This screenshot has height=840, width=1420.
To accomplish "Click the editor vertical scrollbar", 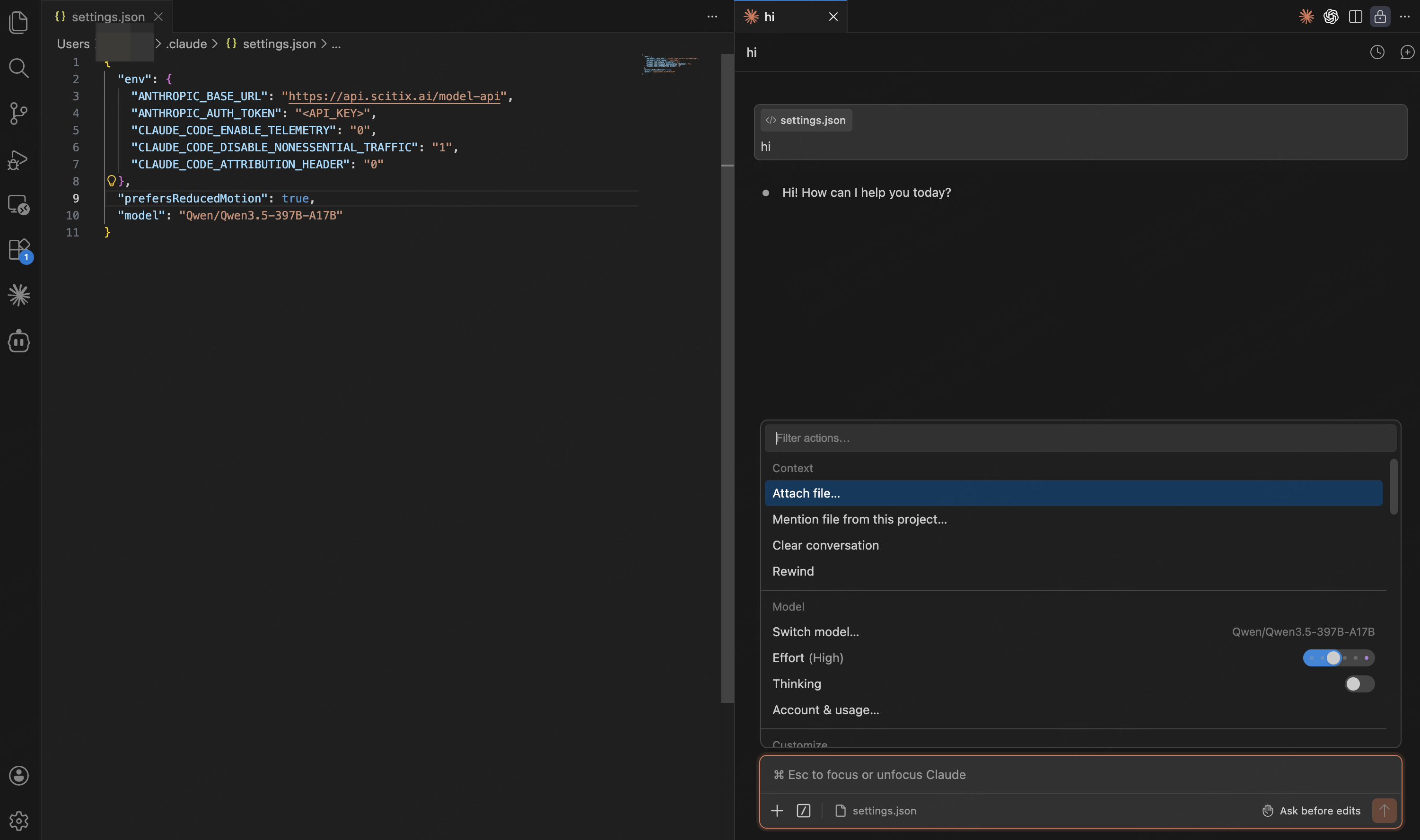I will coord(727,378).
